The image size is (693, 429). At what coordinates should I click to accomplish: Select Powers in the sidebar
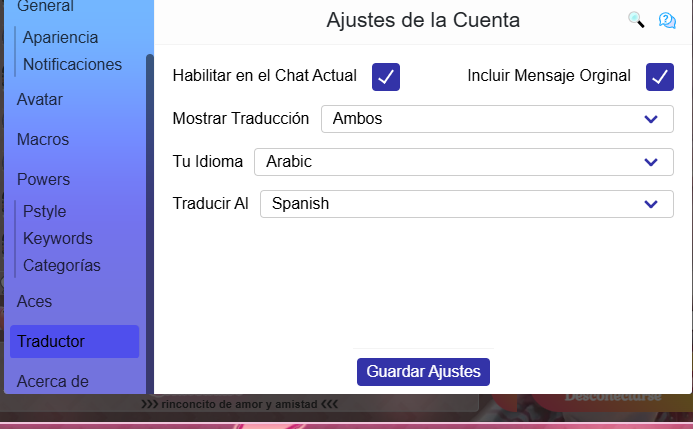(43, 180)
